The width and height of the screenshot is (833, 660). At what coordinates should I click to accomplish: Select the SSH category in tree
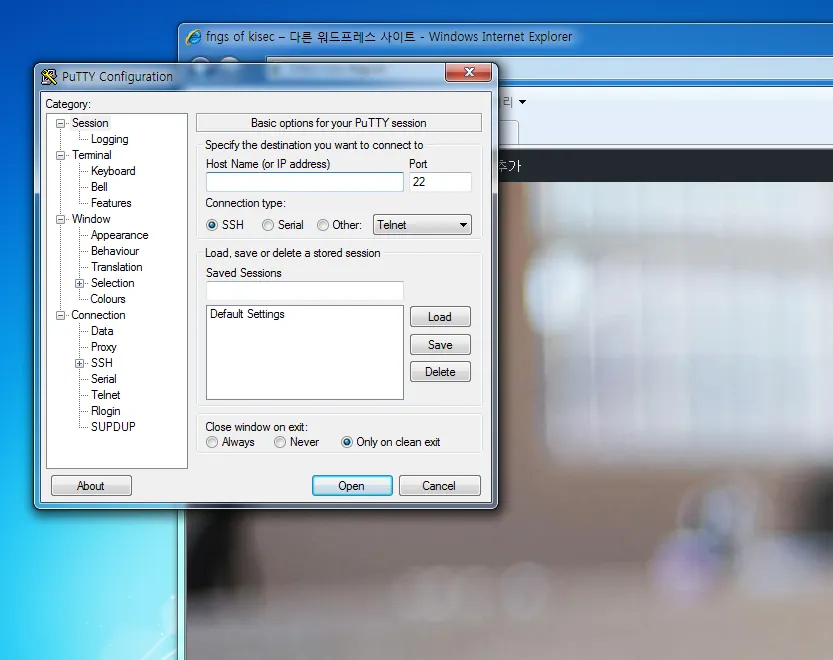coord(102,363)
